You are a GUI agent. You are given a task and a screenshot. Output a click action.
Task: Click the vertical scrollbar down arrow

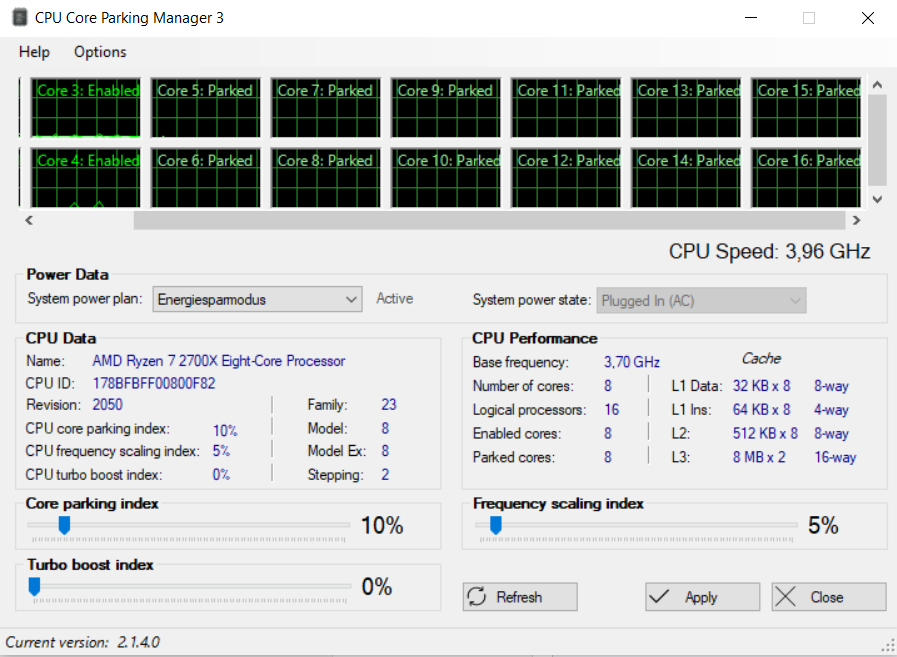click(x=877, y=200)
